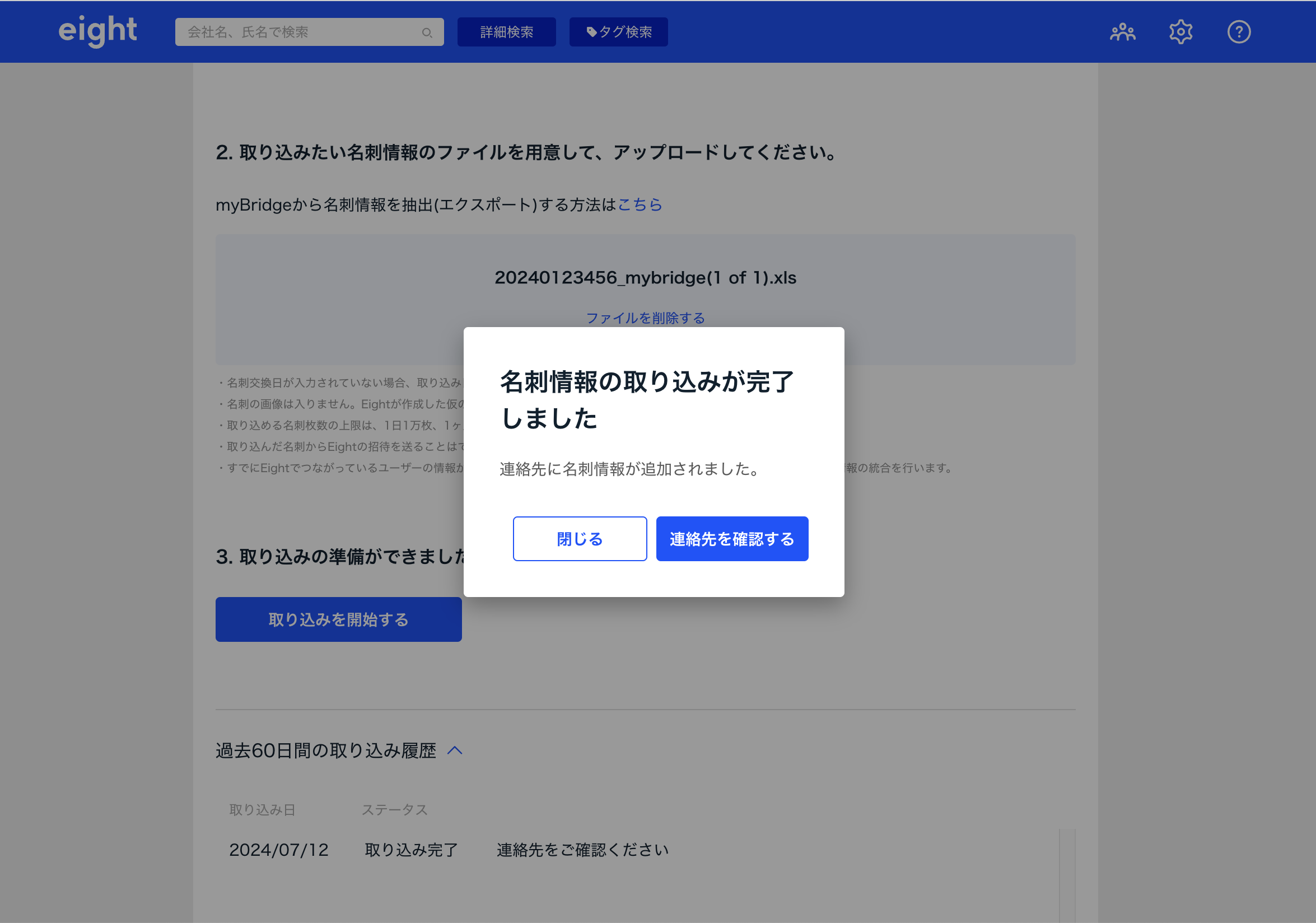Image resolution: width=1316 pixels, height=923 pixels.
Task: Click 連絡先をご確認ください in history row
Action: [582, 850]
